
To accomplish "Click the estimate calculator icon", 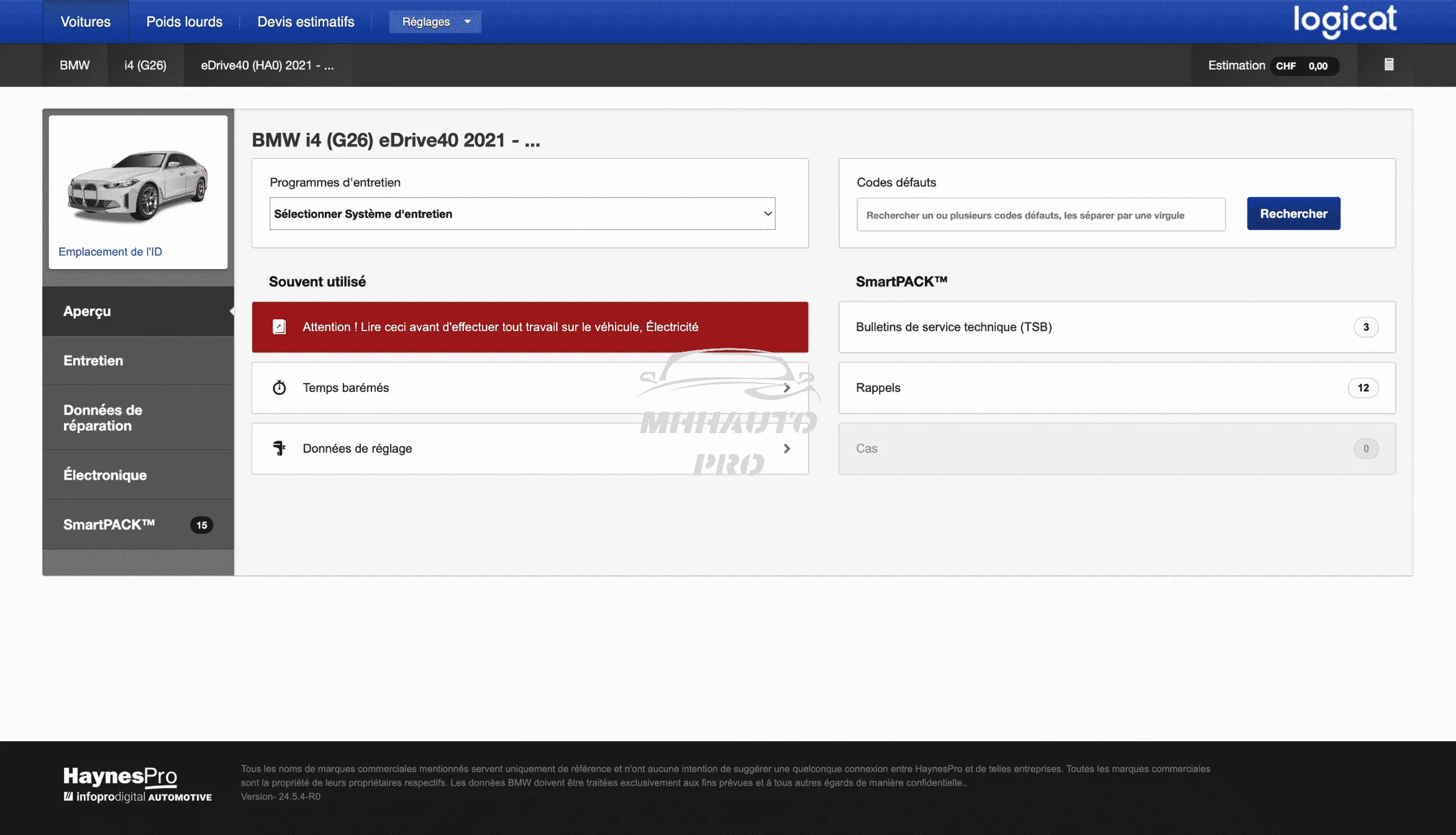I will click(x=1389, y=65).
